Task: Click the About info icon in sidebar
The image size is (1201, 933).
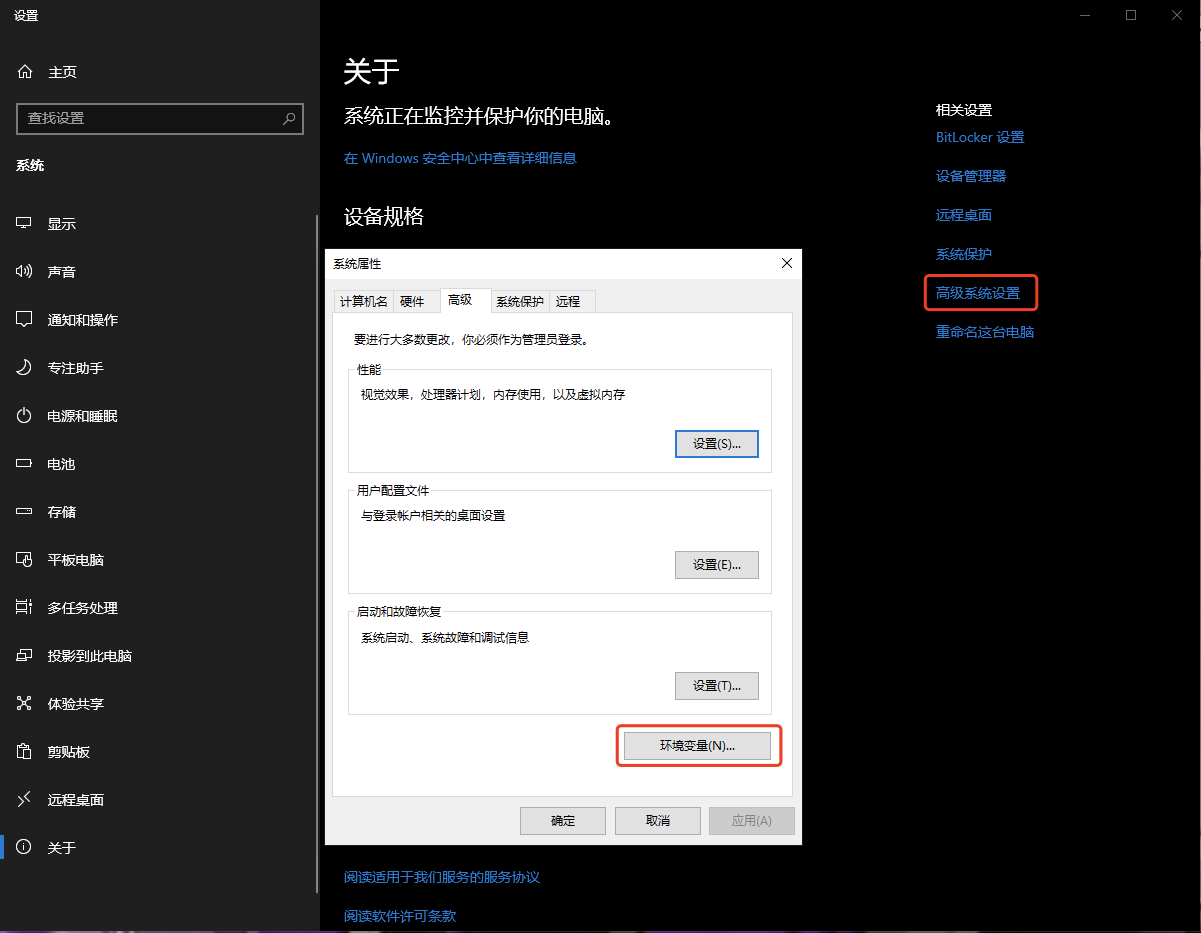Action: click(x=25, y=848)
